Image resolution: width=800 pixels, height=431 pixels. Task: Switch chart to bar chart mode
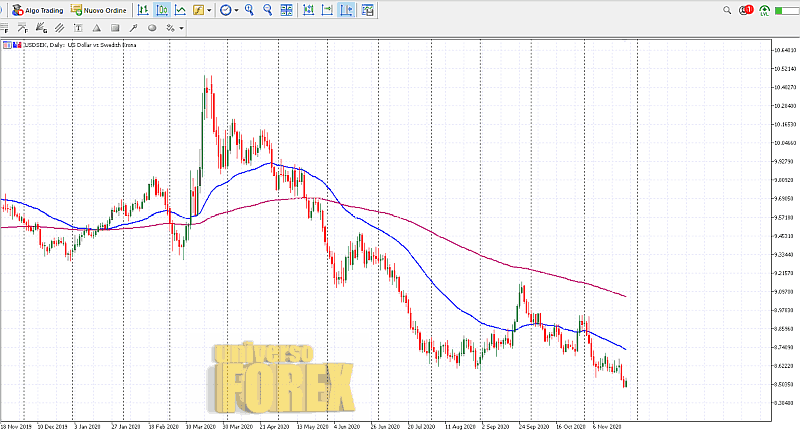(143, 10)
